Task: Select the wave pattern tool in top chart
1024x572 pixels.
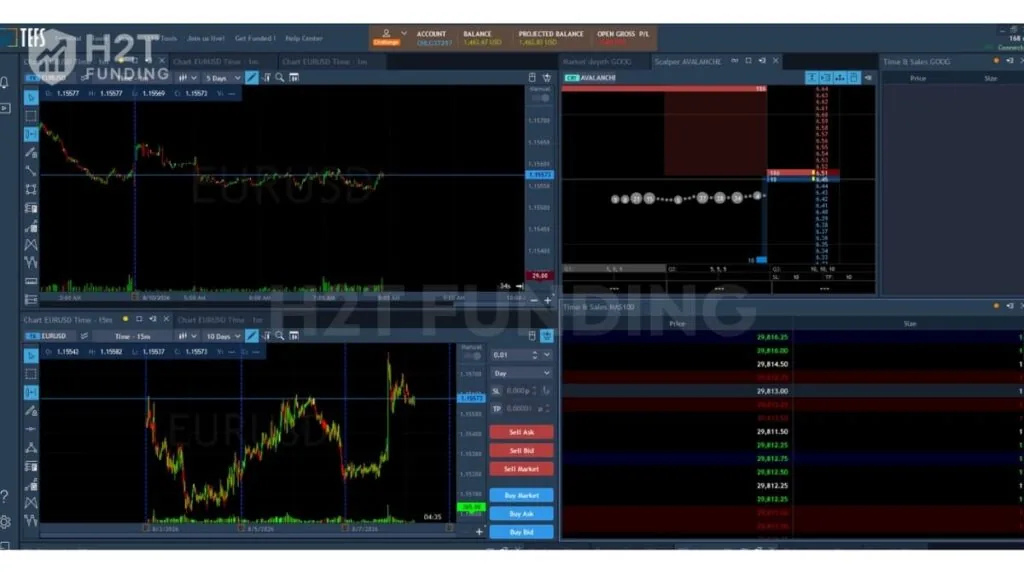Action: coord(31,262)
